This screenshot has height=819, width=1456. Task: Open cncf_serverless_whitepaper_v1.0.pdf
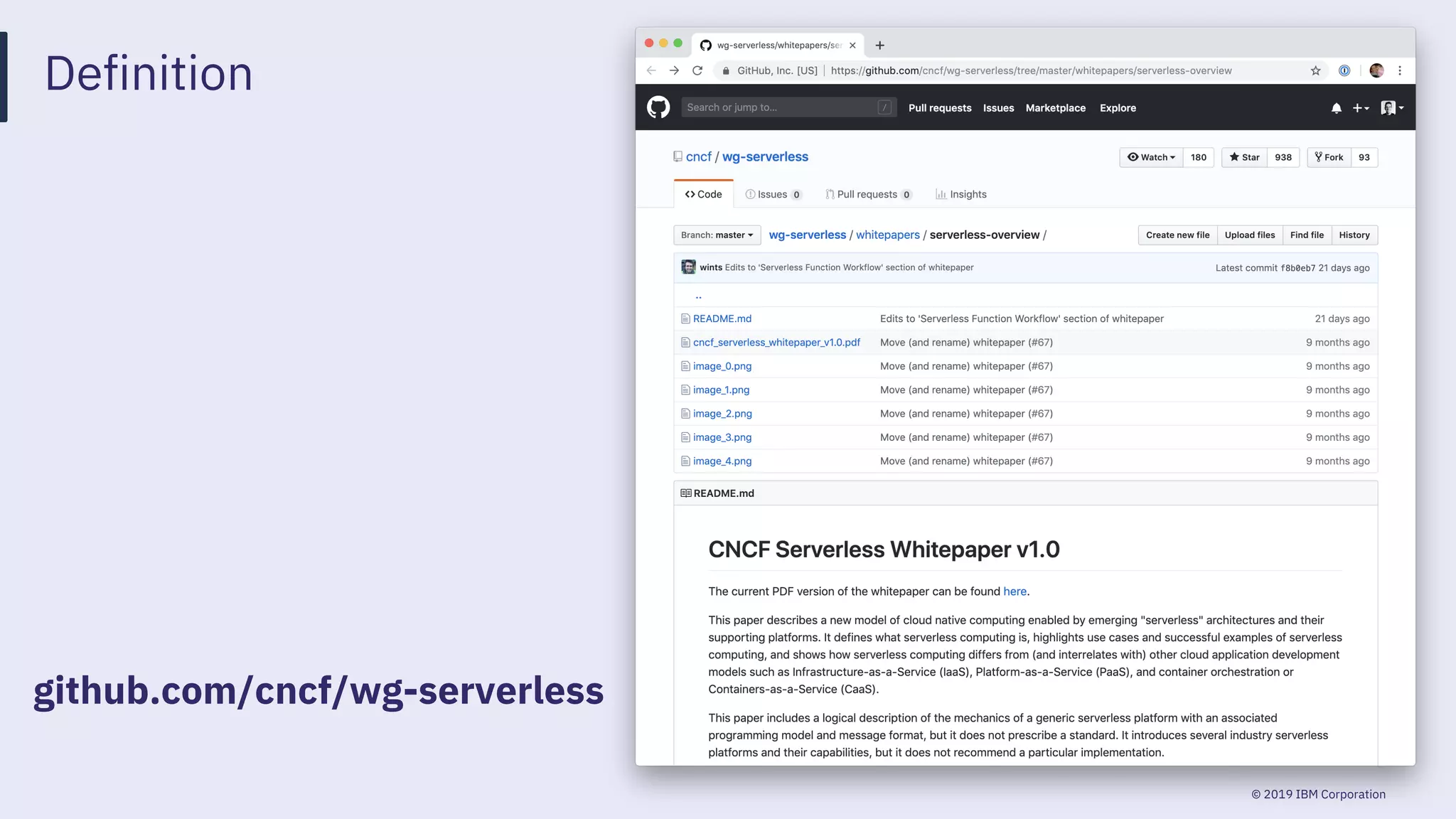776,343
